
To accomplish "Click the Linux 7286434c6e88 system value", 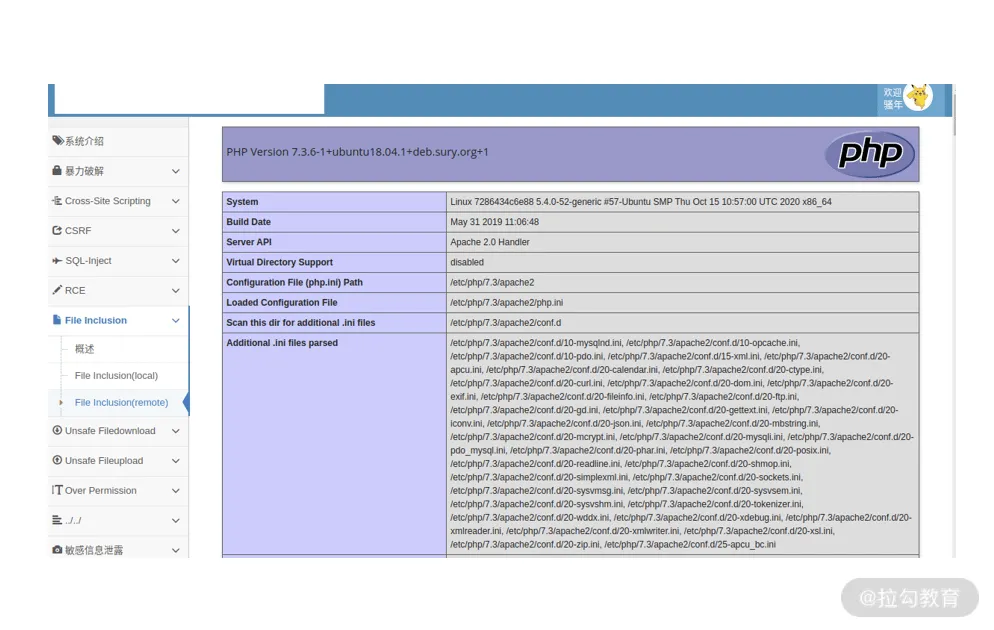I will 641,202.
